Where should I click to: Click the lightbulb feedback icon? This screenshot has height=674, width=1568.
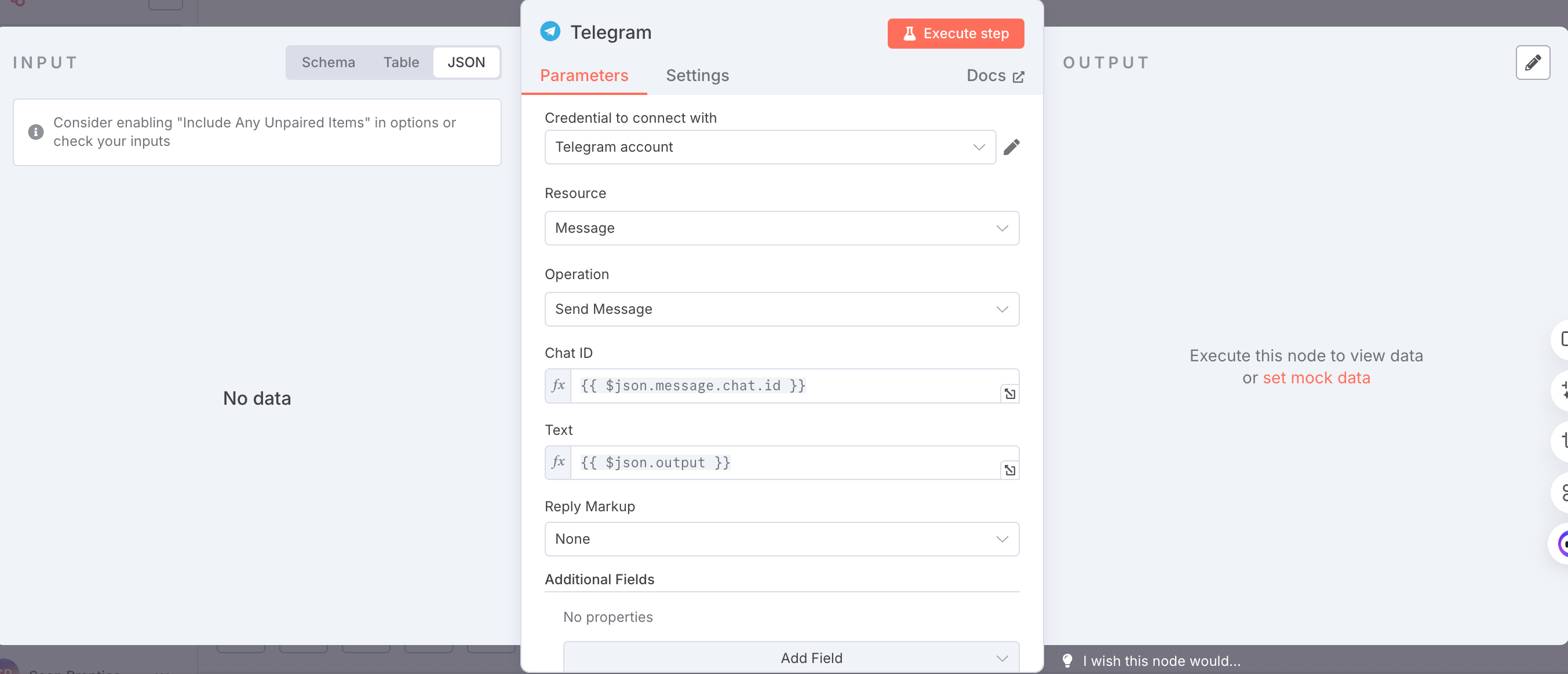coord(1067,661)
